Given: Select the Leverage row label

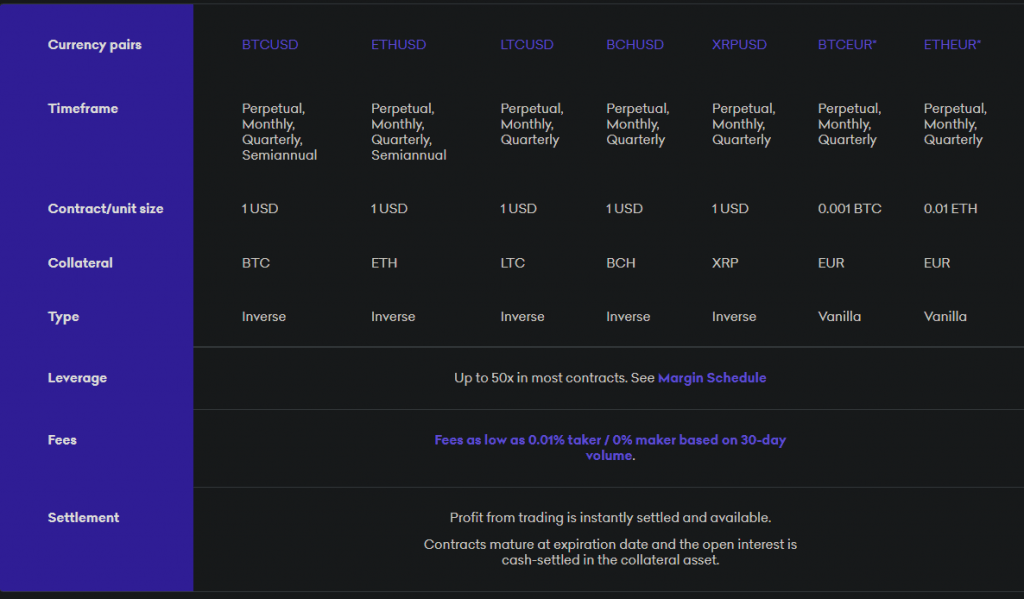Looking at the screenshot, I should pos(77,378).
